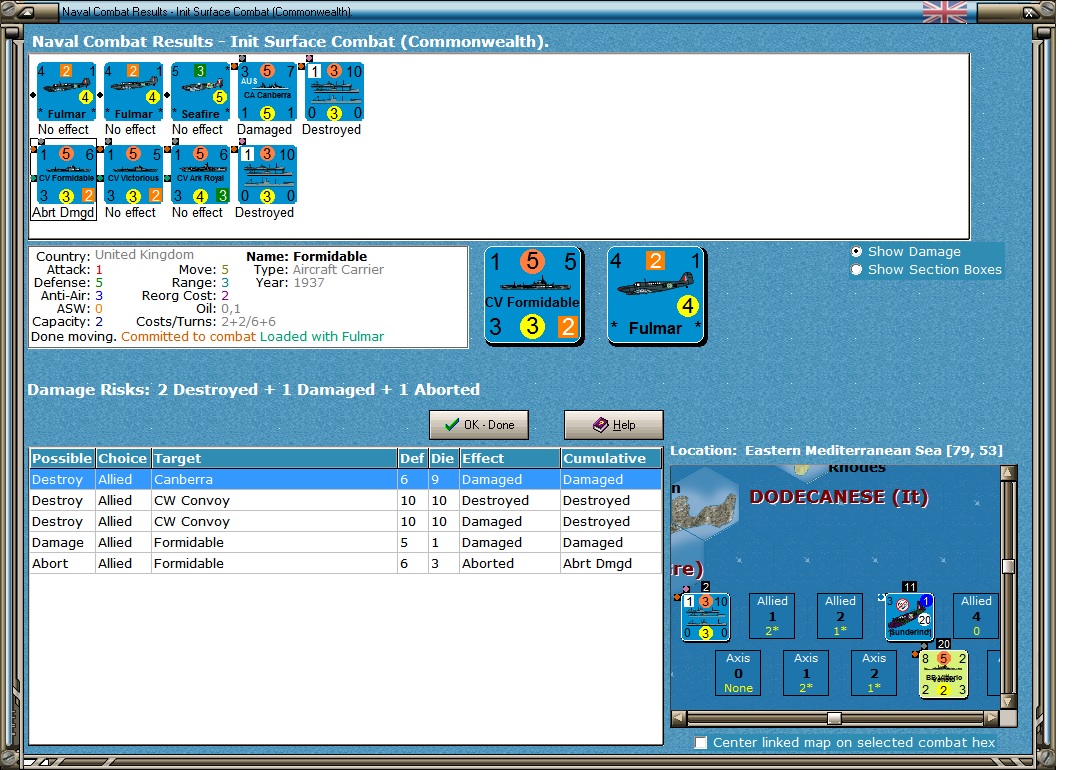Click the OK - Done button
Screen dimensions: 1081x770
[x=479, y=425]
